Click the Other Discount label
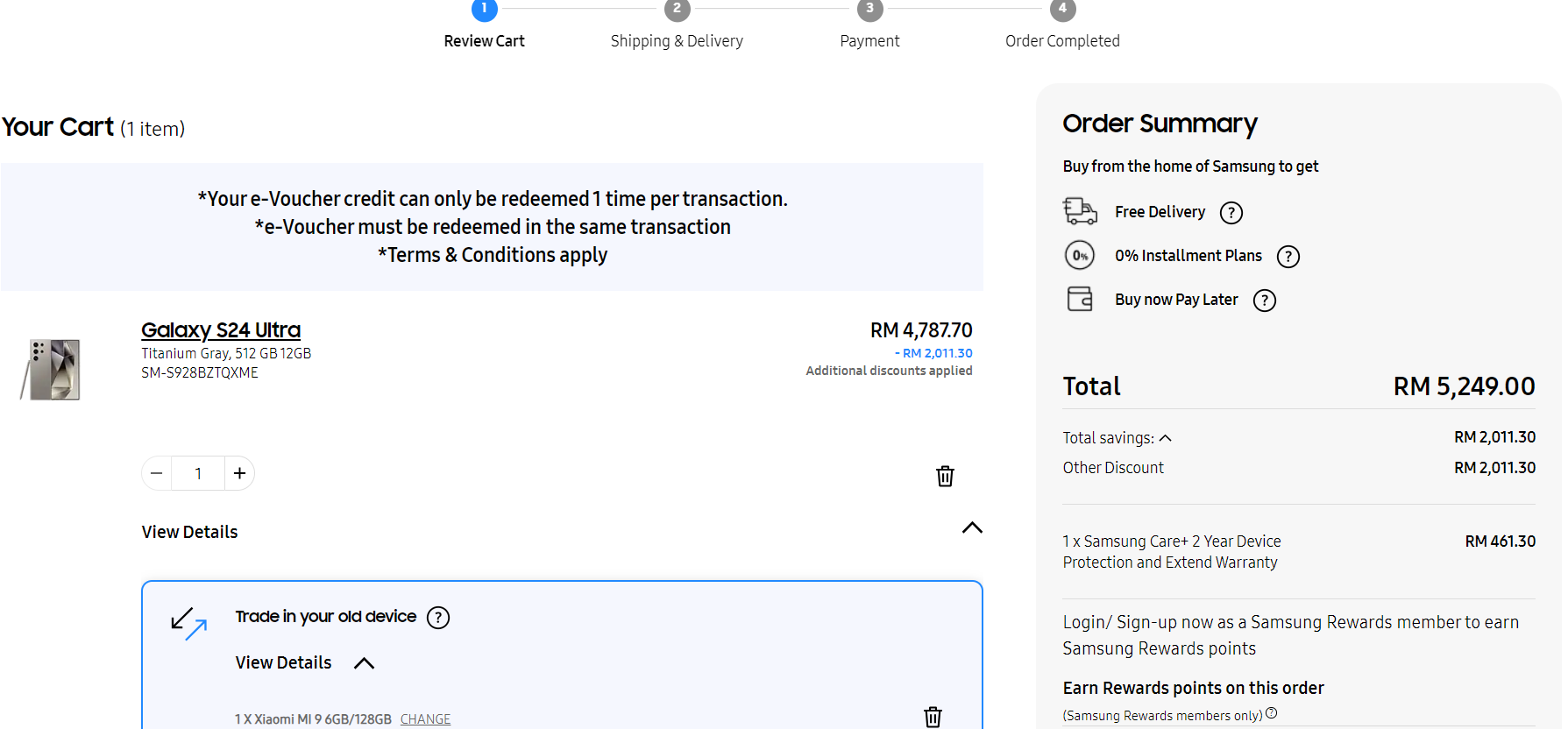This screenshot has width=1568, height=729. click(1113, 468)
